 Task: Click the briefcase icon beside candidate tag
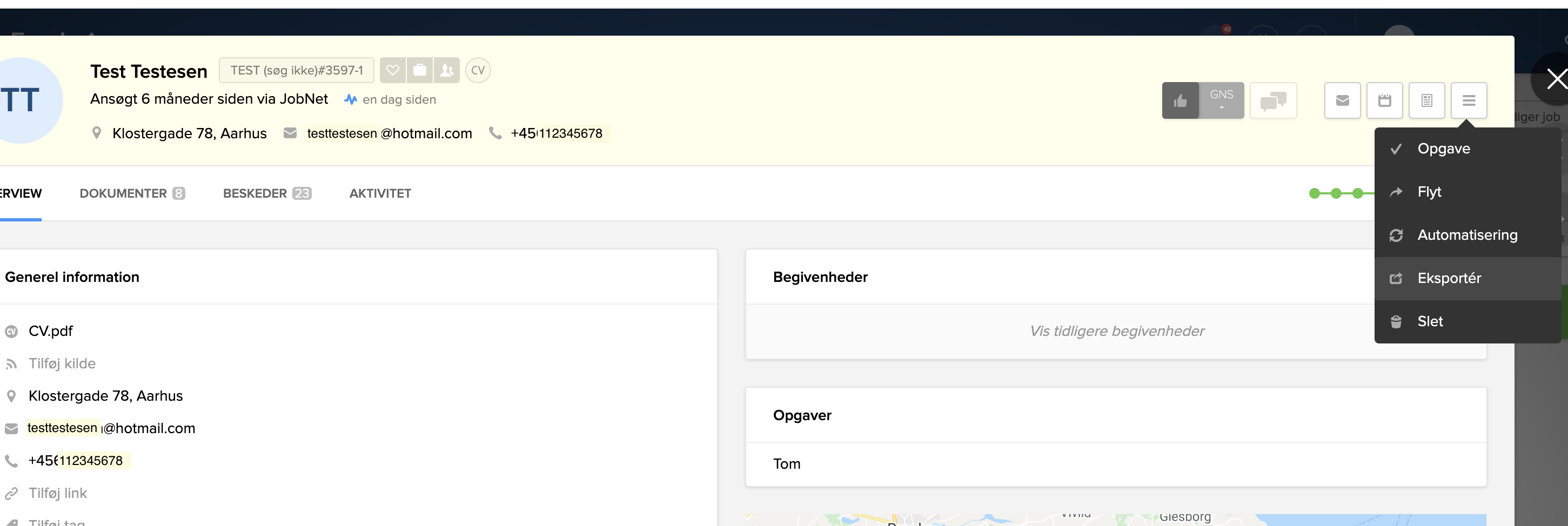tap(419, 71)
